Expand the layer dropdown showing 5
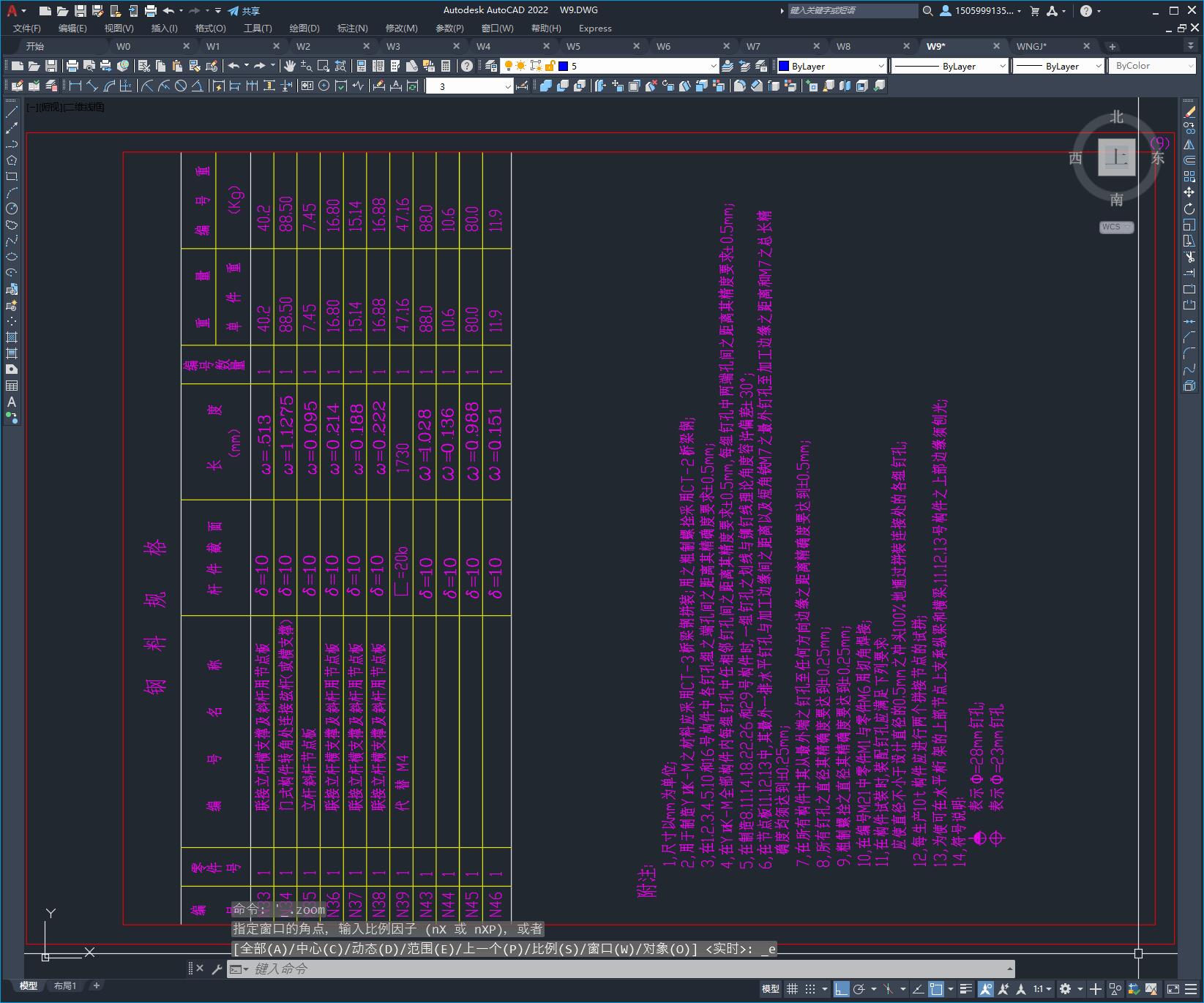The width and height of the screenshot is (1204, 1003). [713, 66]
